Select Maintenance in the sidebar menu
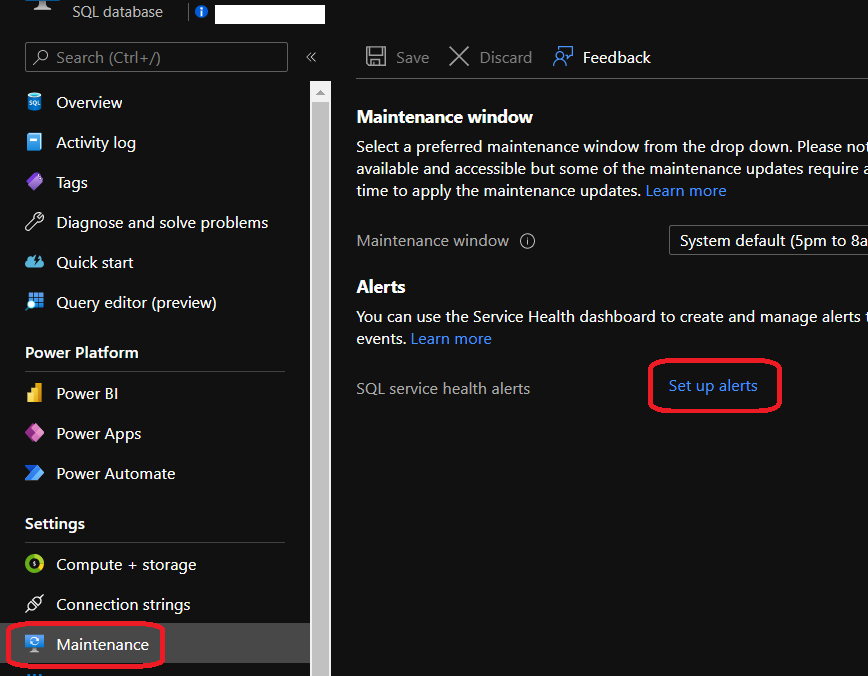Image resolution: width=868 pixels, height=676 pixels. (102, 645)
